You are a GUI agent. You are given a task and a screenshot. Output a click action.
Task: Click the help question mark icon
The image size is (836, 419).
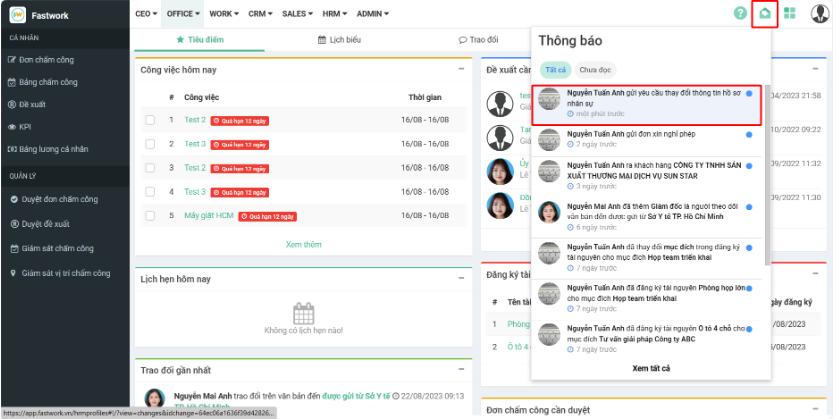coord(740,14)
